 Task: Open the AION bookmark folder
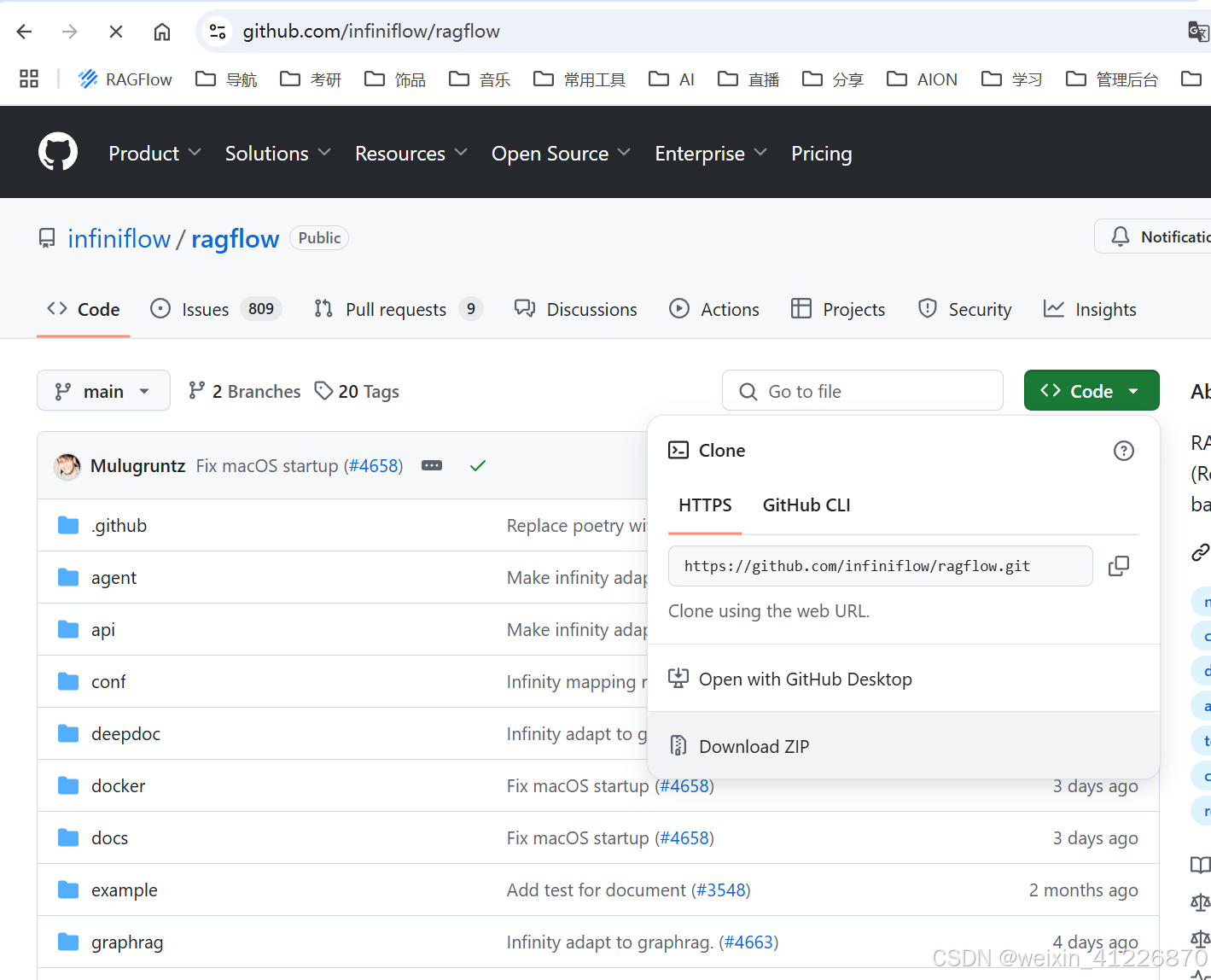click(x=923, y=79)
